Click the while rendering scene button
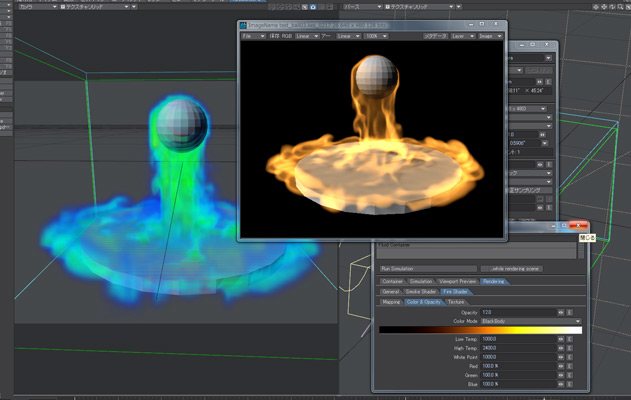This screenshot has height=400, width=631. click(x=517, y=268)
